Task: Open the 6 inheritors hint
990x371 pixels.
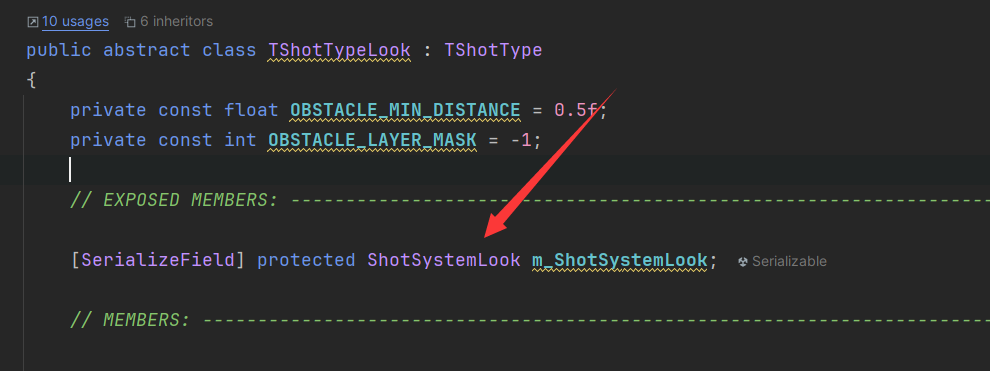Action: click(x=176, y=21)
